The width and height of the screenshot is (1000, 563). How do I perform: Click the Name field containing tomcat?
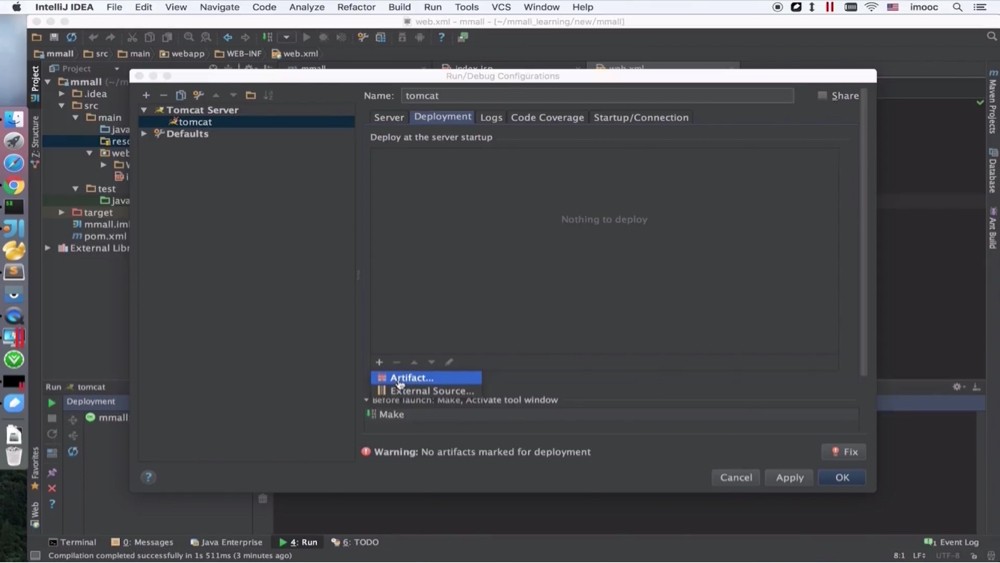tap(597, 96)
